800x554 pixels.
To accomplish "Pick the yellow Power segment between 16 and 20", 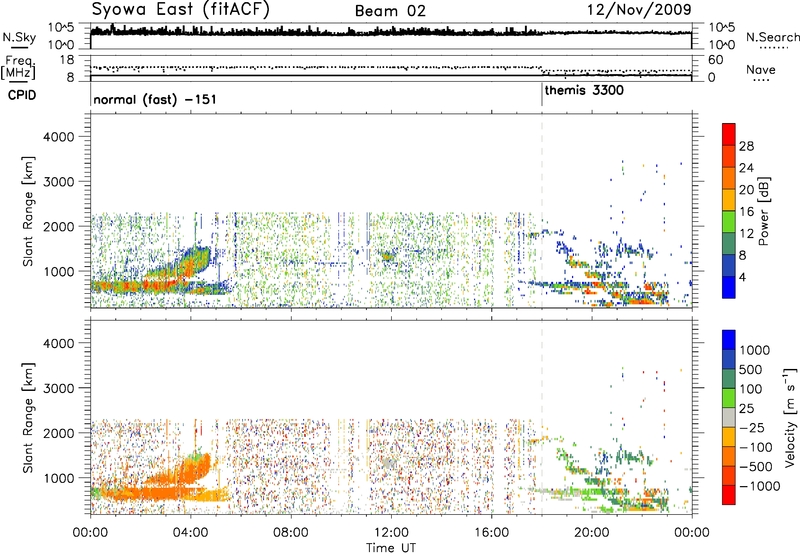I will 729,200.
